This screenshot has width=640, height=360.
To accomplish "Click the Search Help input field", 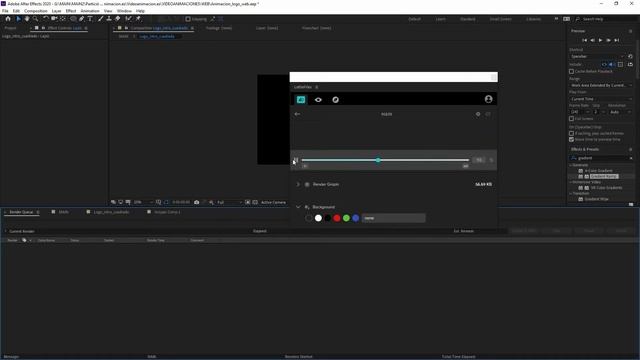I will tap(607, 19).
